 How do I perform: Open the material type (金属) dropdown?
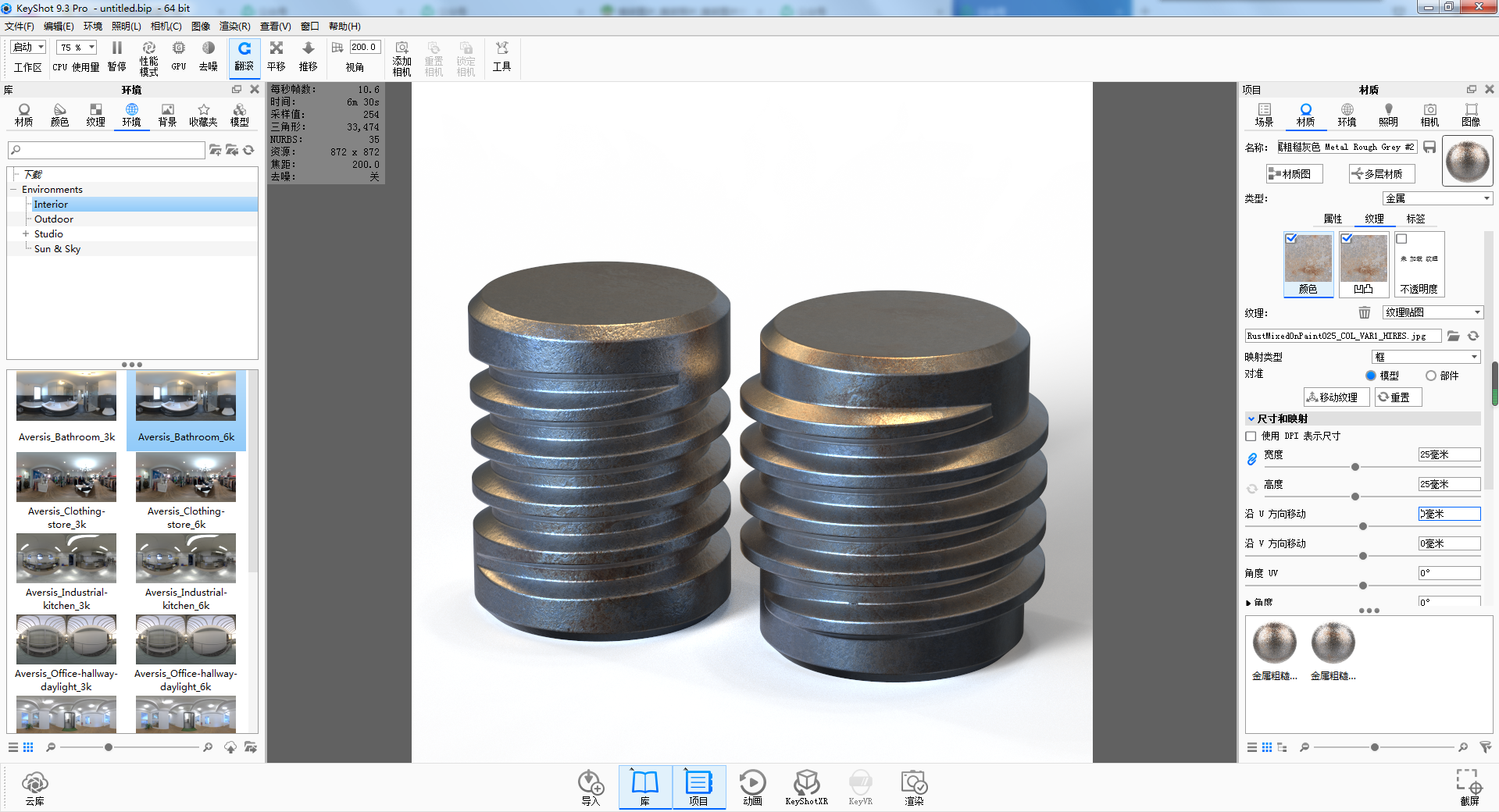(x=1437, y=198)
